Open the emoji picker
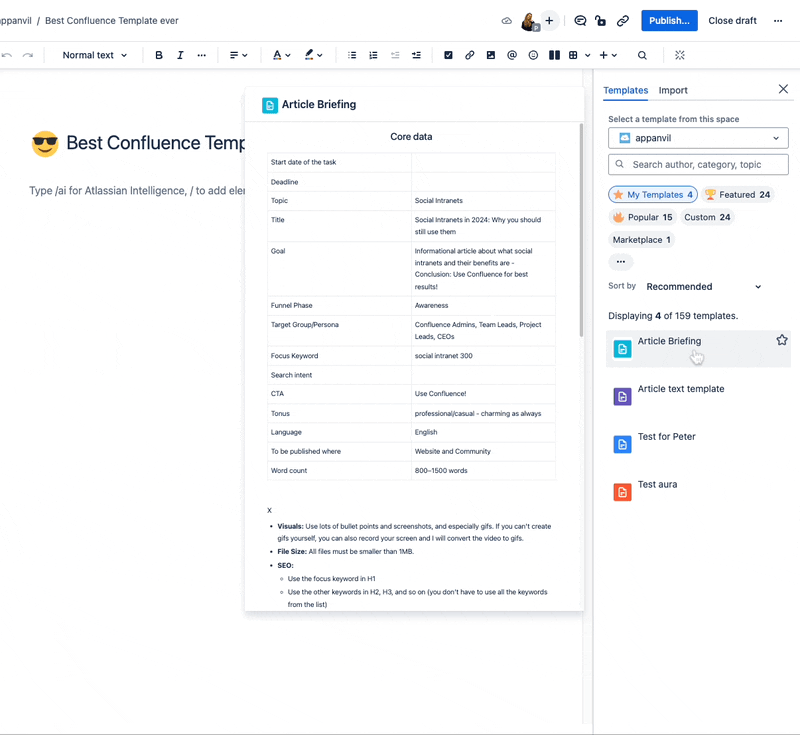The width and height of the screenshot is (800, 735). click(x=533, y=55)
